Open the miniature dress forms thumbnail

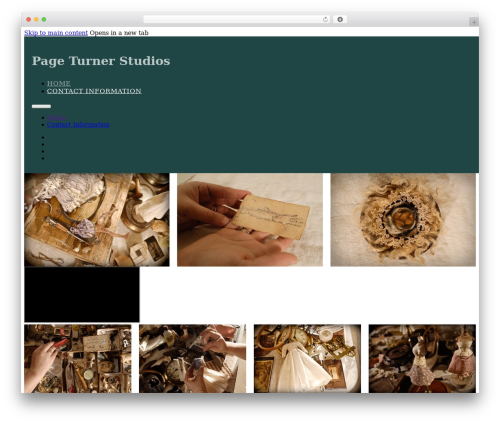click(x=422, y=358)
